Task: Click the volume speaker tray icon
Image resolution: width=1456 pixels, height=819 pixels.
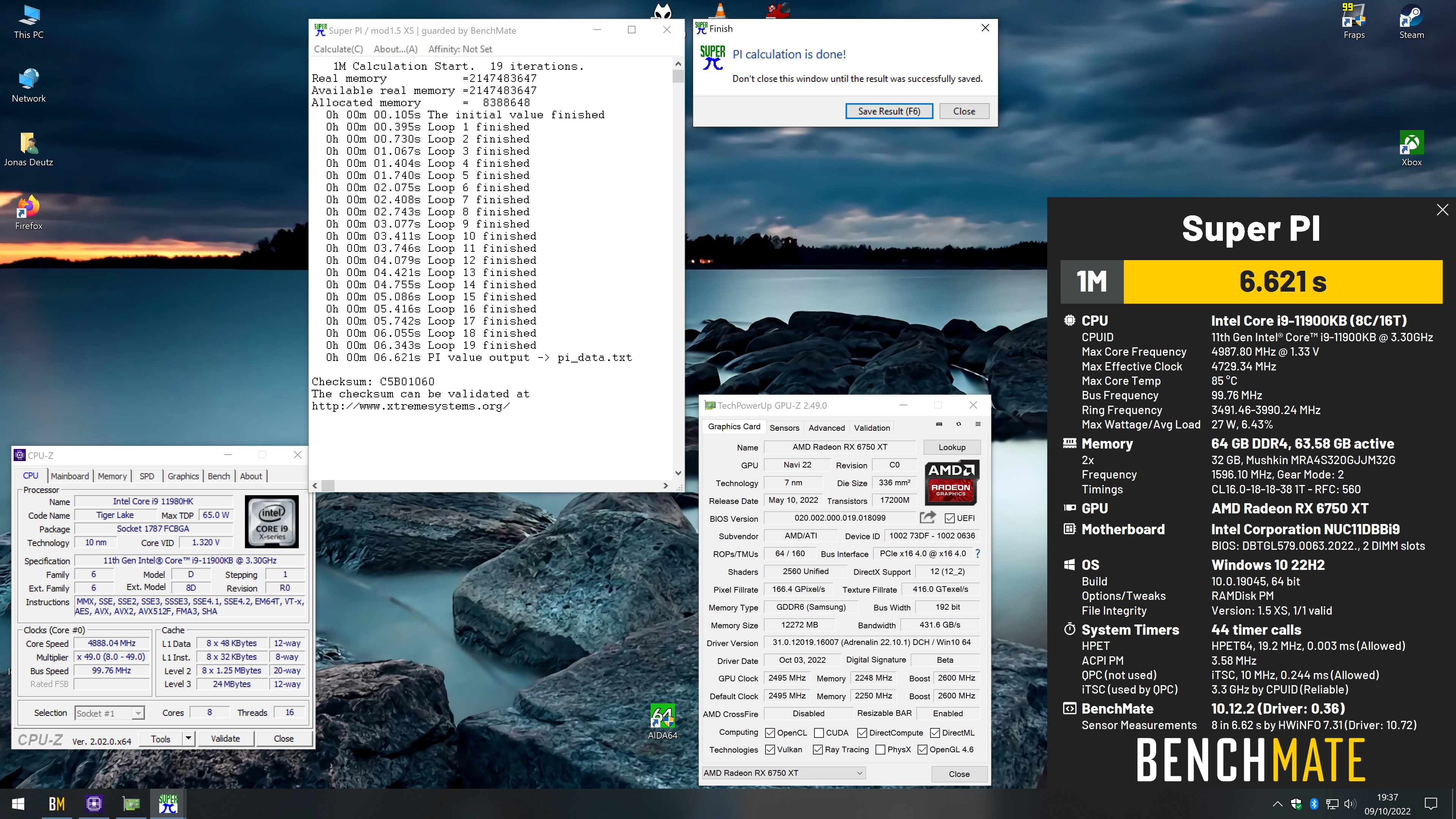Action: click(1350, 803)
